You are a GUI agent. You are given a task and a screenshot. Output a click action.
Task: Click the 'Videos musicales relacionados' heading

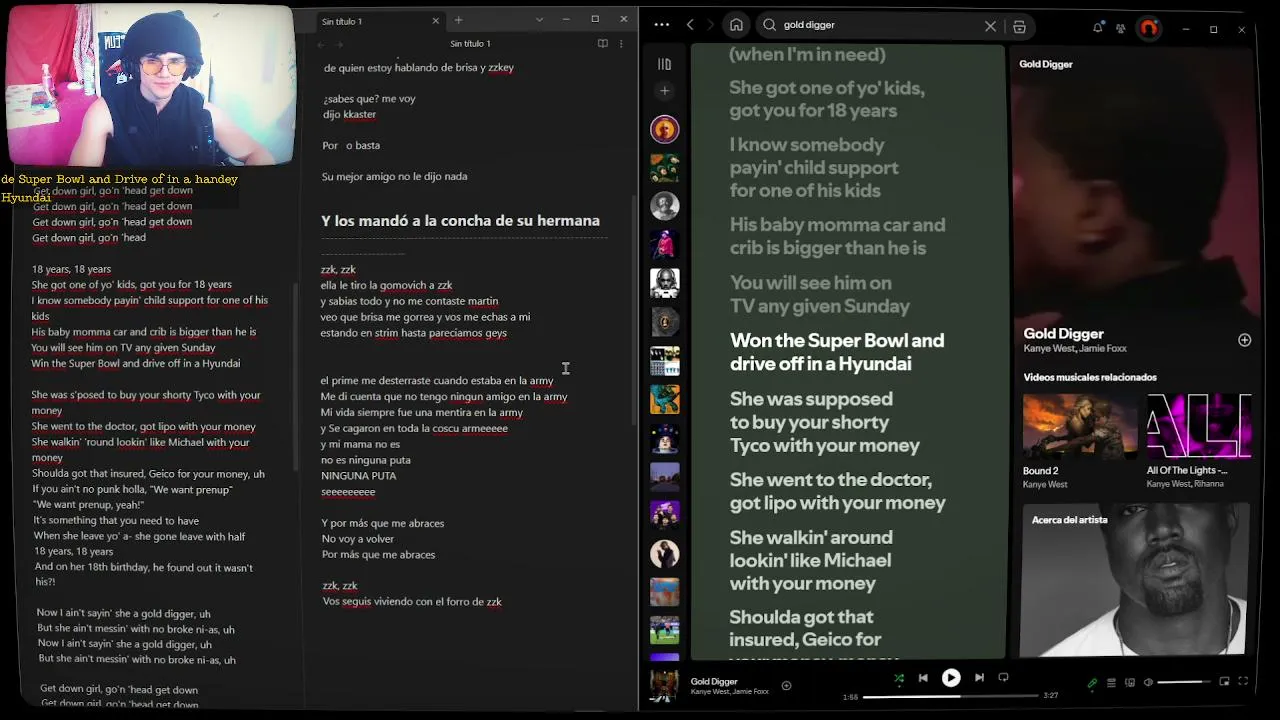click(1089, 378)
